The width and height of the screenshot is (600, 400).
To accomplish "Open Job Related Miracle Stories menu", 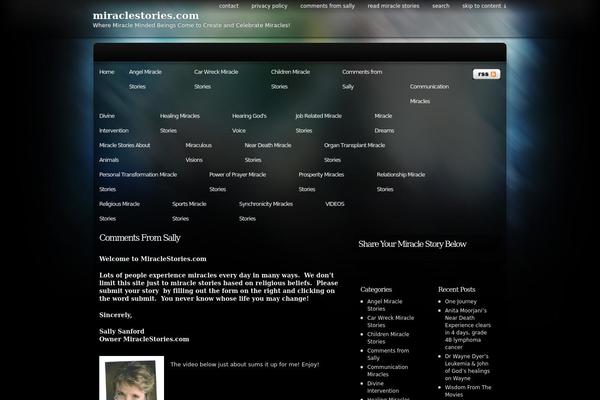I will 318,123.
